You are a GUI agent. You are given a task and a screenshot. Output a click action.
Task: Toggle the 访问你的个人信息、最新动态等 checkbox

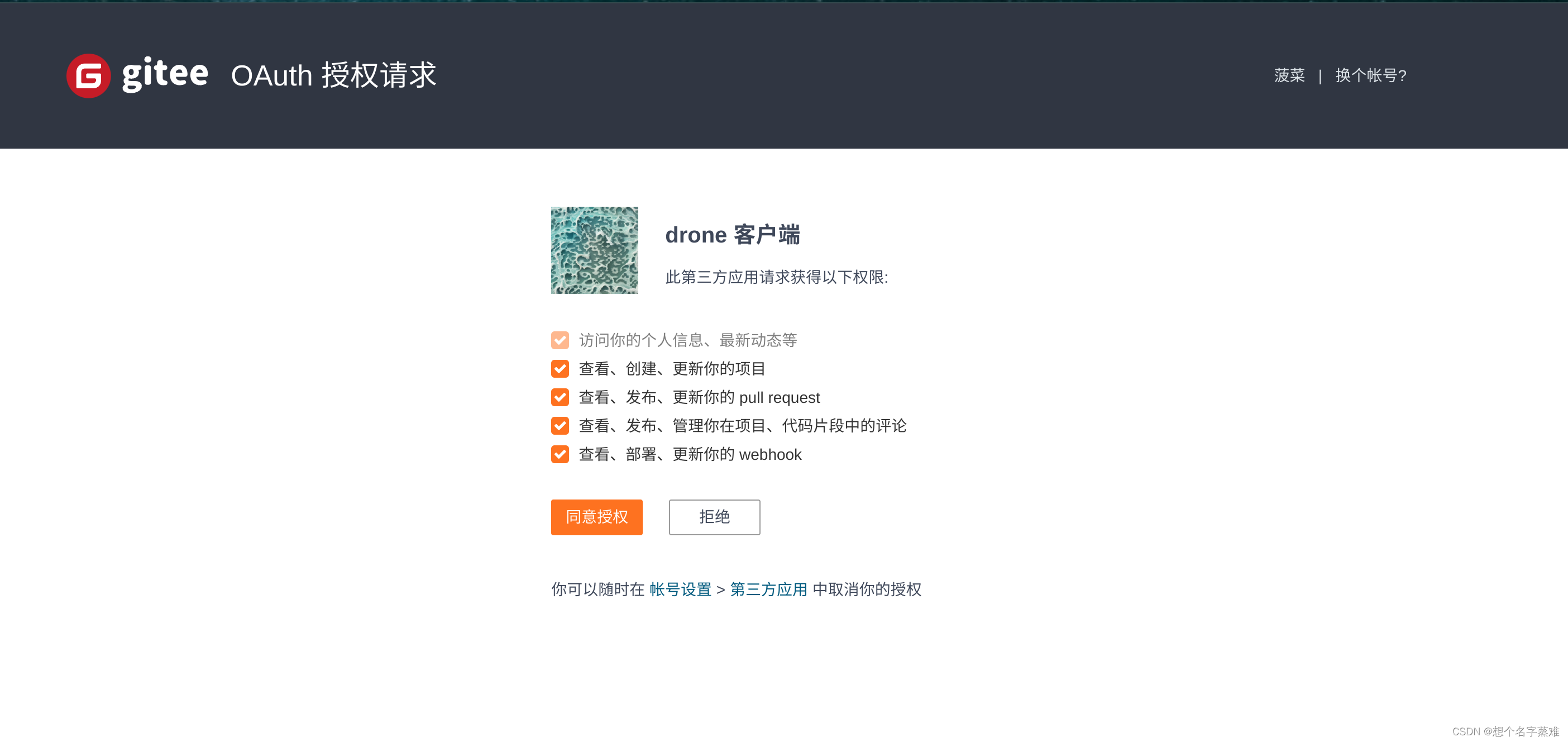[x=560, y=340]
